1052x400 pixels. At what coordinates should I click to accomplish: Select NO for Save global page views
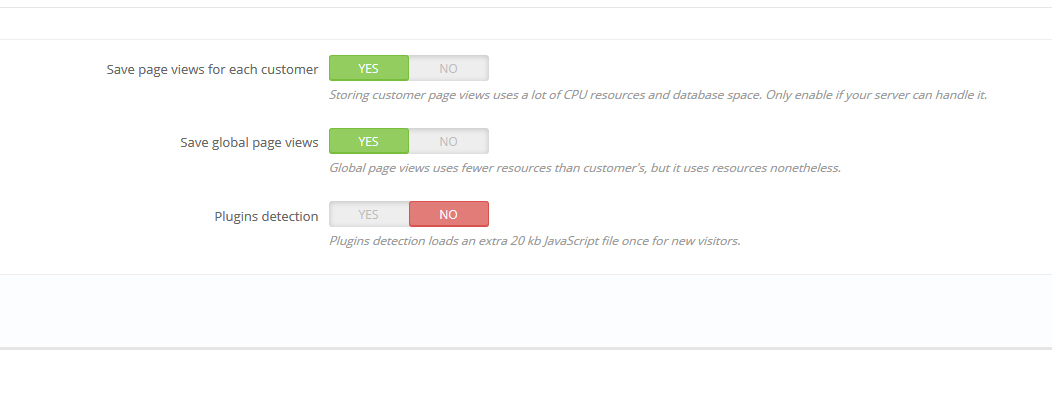[448, 141]
